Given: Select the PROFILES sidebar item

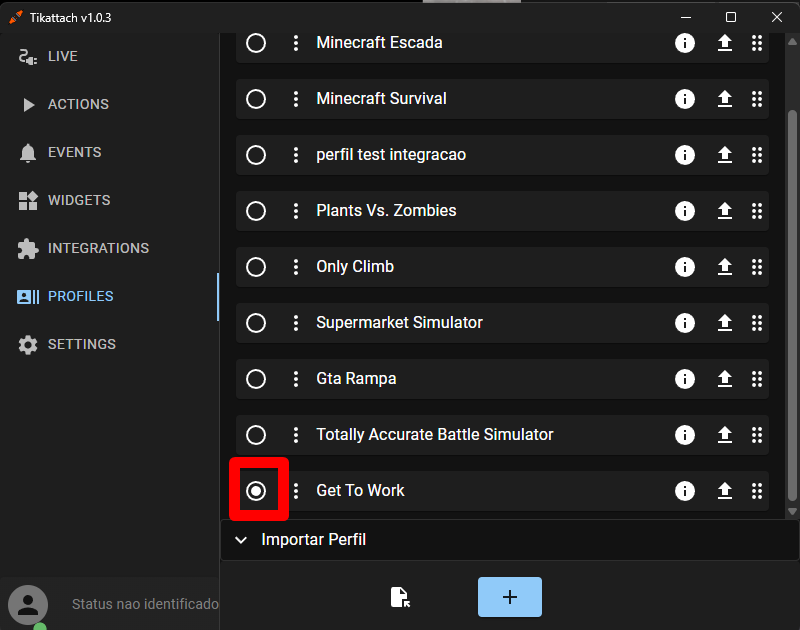Looking at the screenshot, I should click(109, 296).
